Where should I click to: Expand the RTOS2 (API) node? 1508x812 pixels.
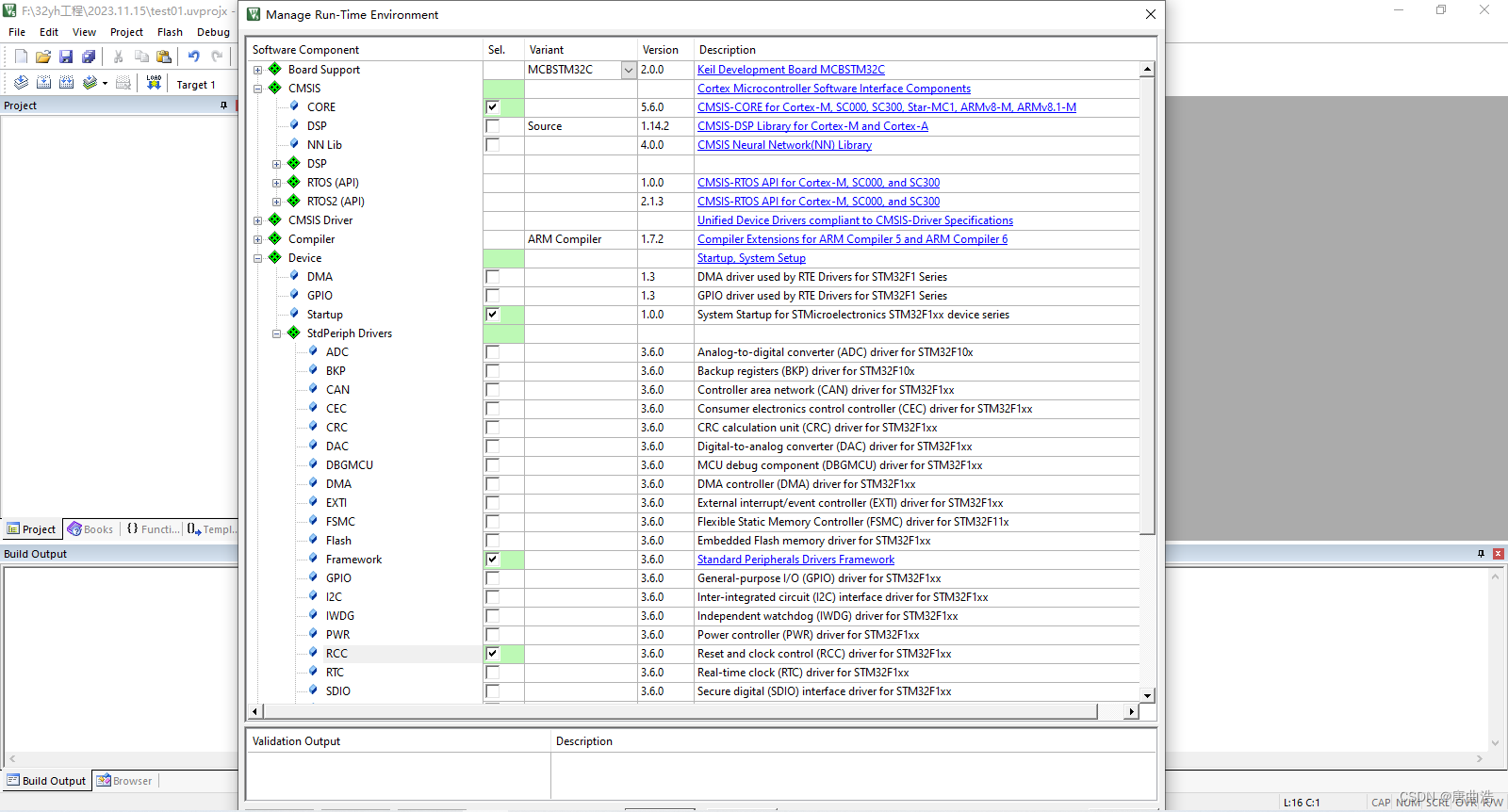pos(277,202)
